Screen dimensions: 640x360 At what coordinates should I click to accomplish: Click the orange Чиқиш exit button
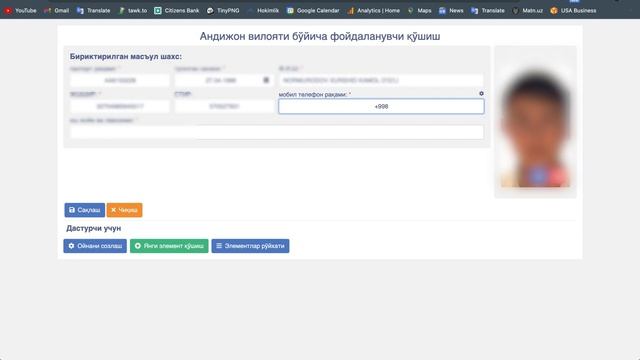click(124, 210)
